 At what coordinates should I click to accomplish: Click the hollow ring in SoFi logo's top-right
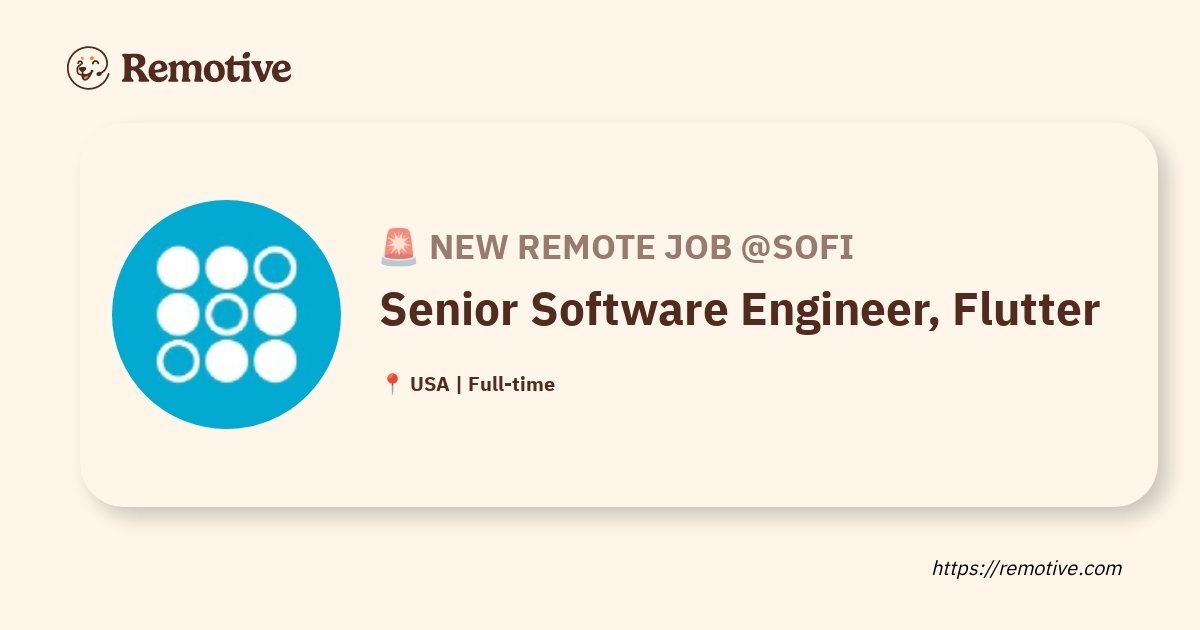pos(275,267)
